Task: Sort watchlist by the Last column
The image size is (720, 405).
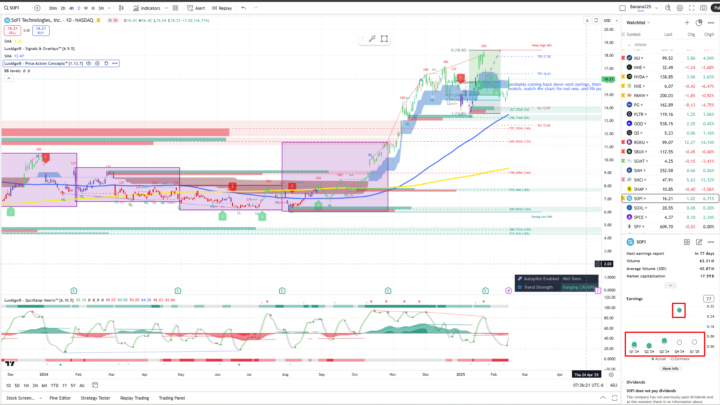Action: 668,34
